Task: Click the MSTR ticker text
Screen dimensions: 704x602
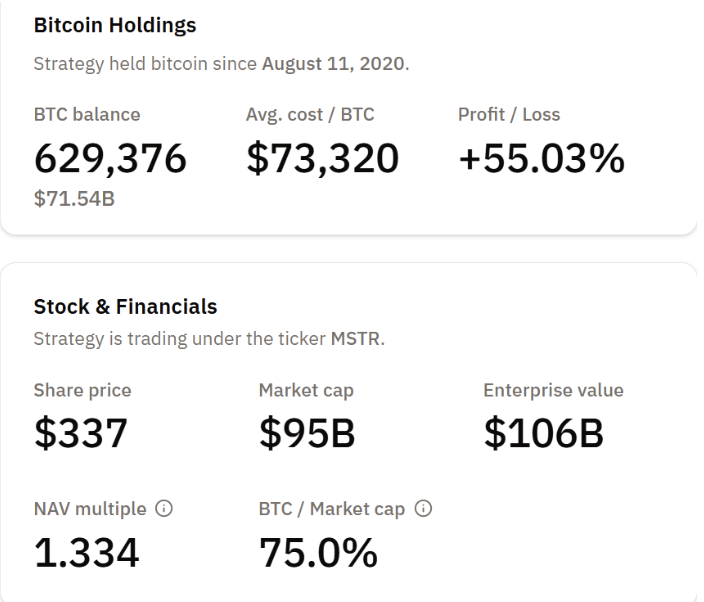Action: pyautogui.click(x=358, y=339)
